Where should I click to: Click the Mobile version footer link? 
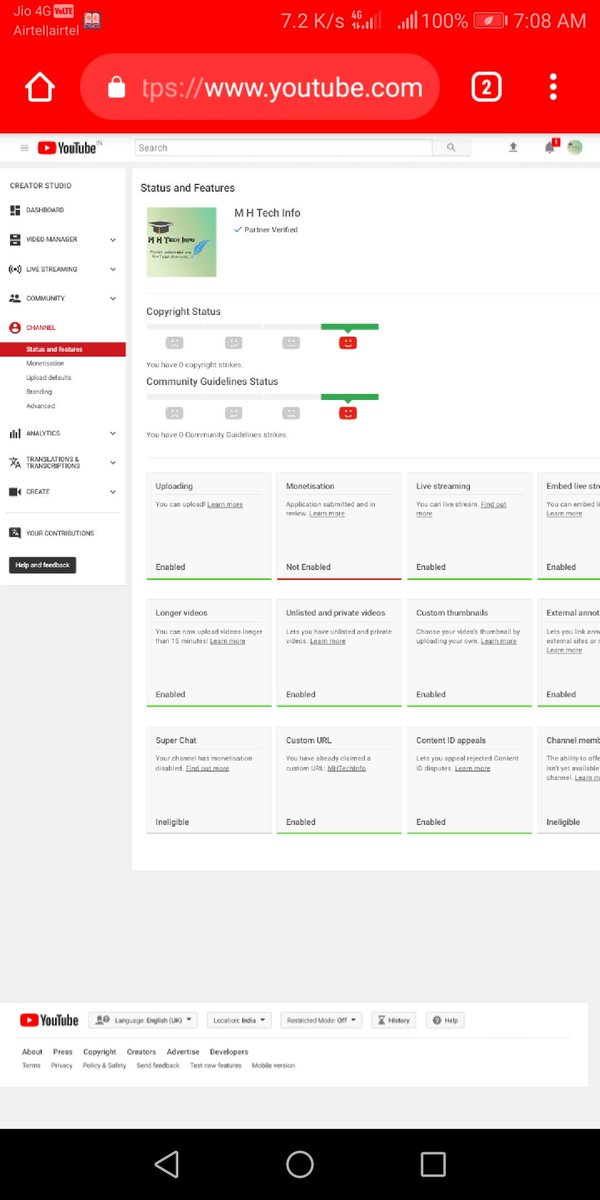[x=273, y=1066]
